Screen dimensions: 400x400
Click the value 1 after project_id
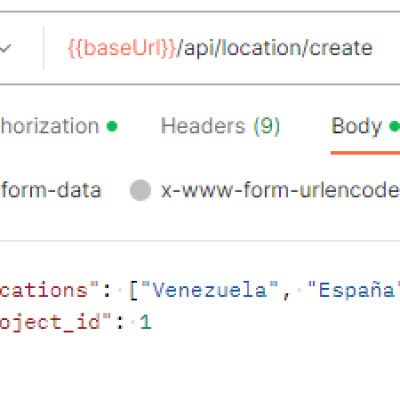pos(145,322)
